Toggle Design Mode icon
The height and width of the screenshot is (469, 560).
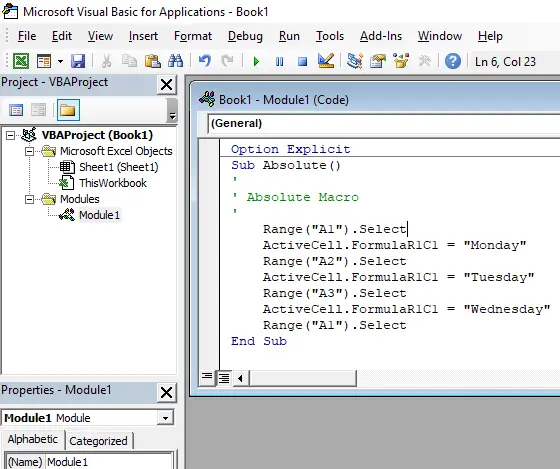coord(326,61)
